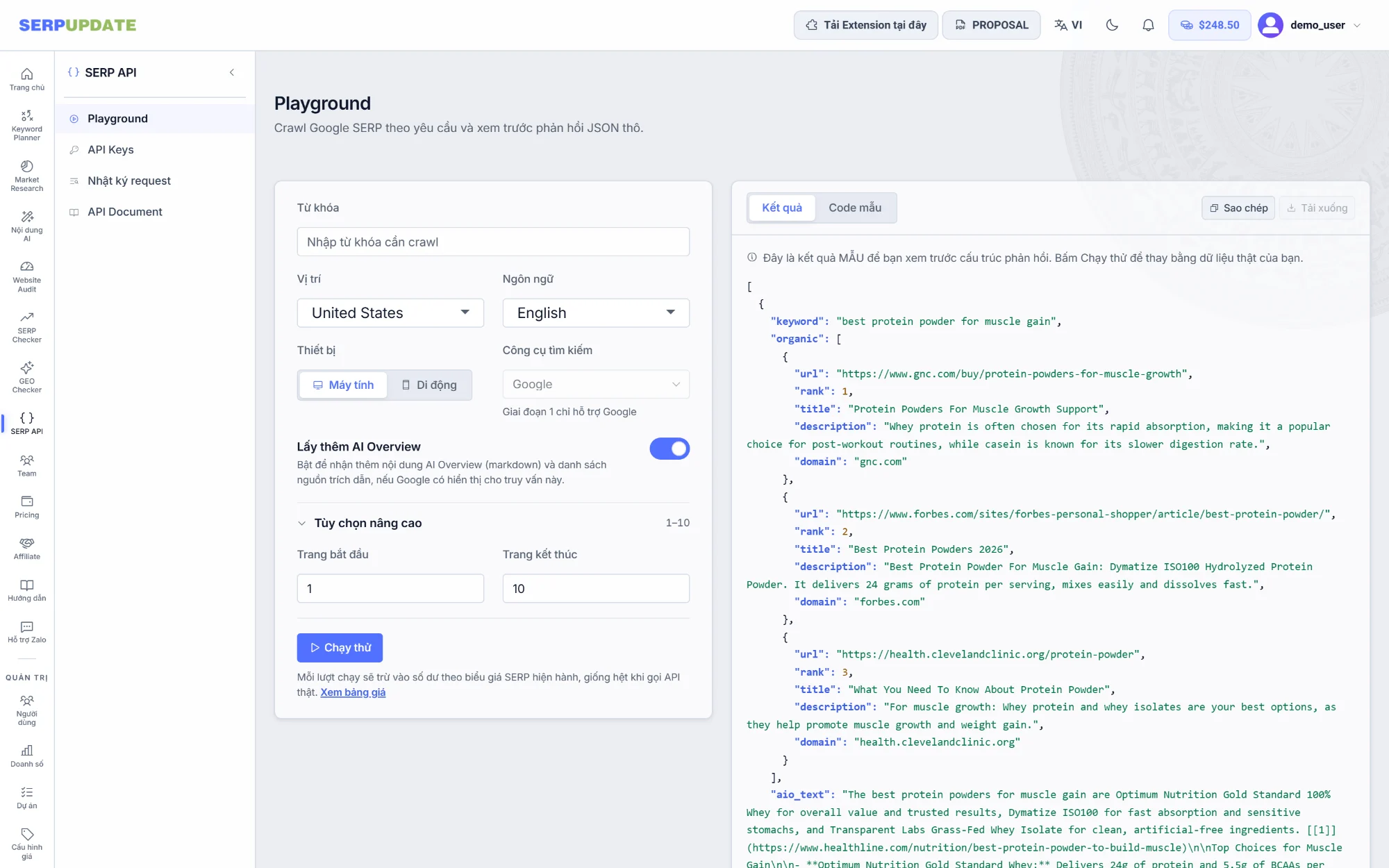Open Nhật ký request menu item
Viewport: 1389px width, 868px height.
click(x=155, y=181)
